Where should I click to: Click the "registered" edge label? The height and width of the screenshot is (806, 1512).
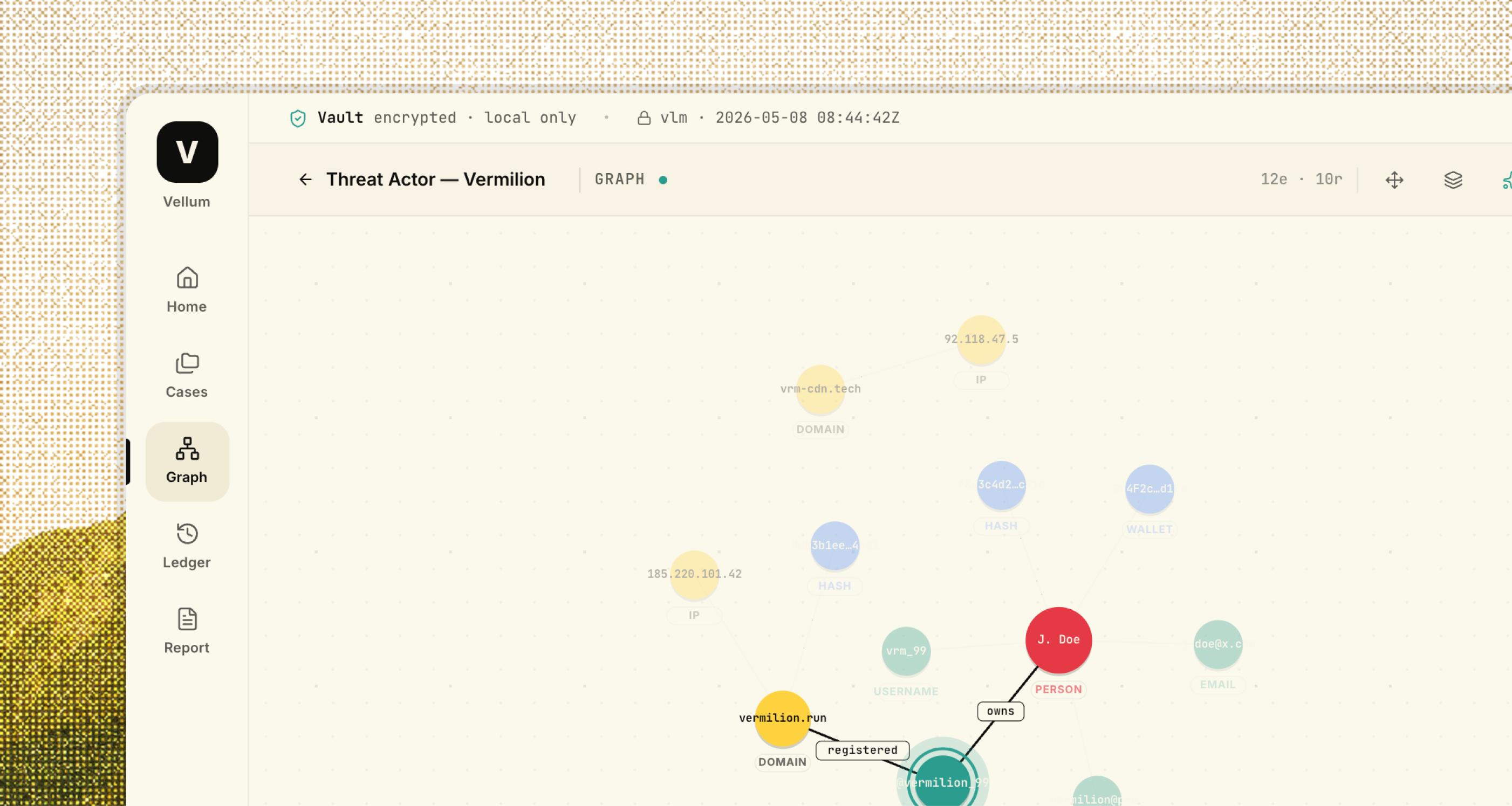[862, 750]
